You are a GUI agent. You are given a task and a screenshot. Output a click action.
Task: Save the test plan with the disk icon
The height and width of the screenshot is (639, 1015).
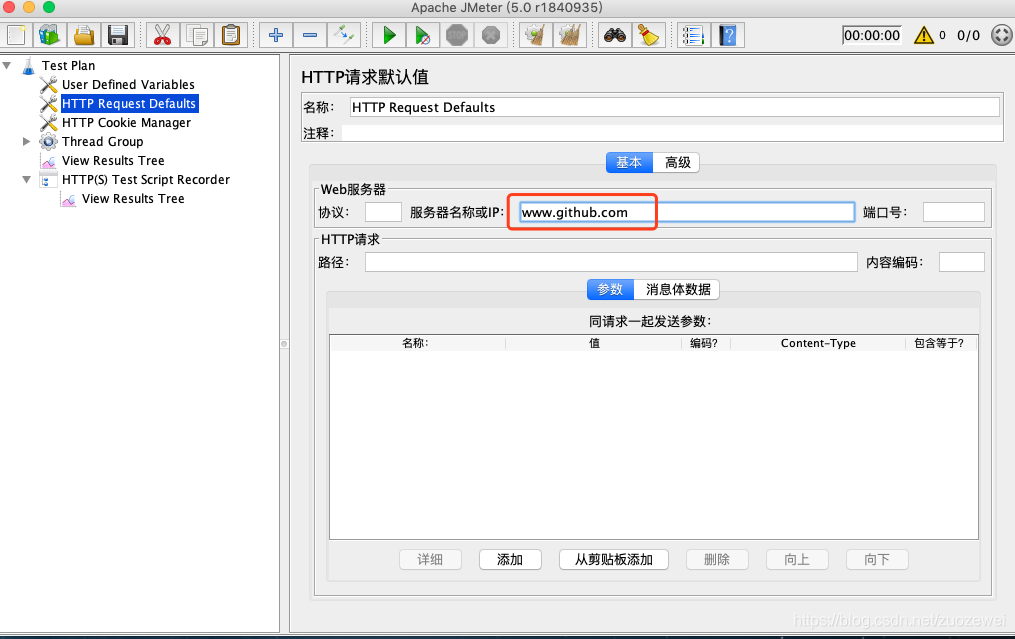[118, 35]
